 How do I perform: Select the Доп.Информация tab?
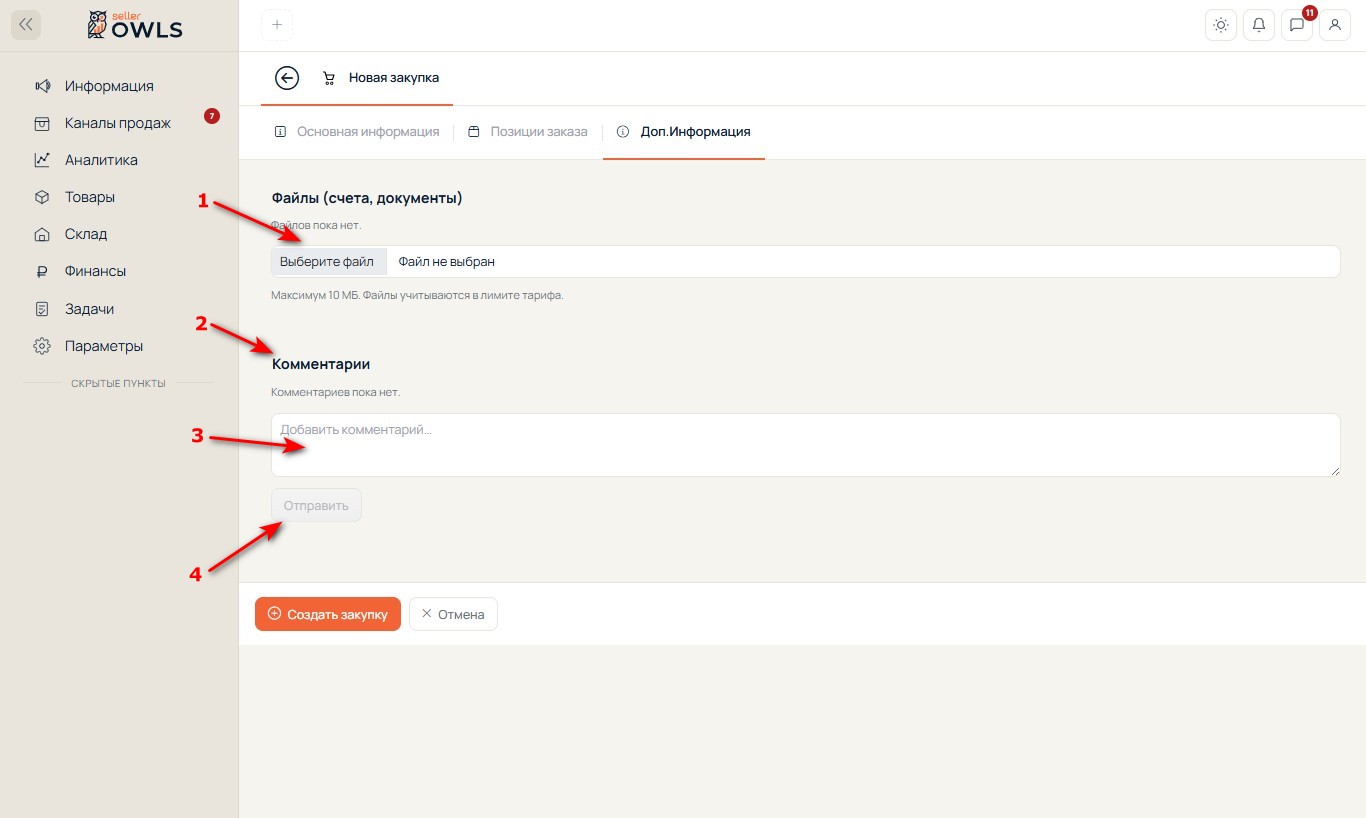[x=684, y=132]
